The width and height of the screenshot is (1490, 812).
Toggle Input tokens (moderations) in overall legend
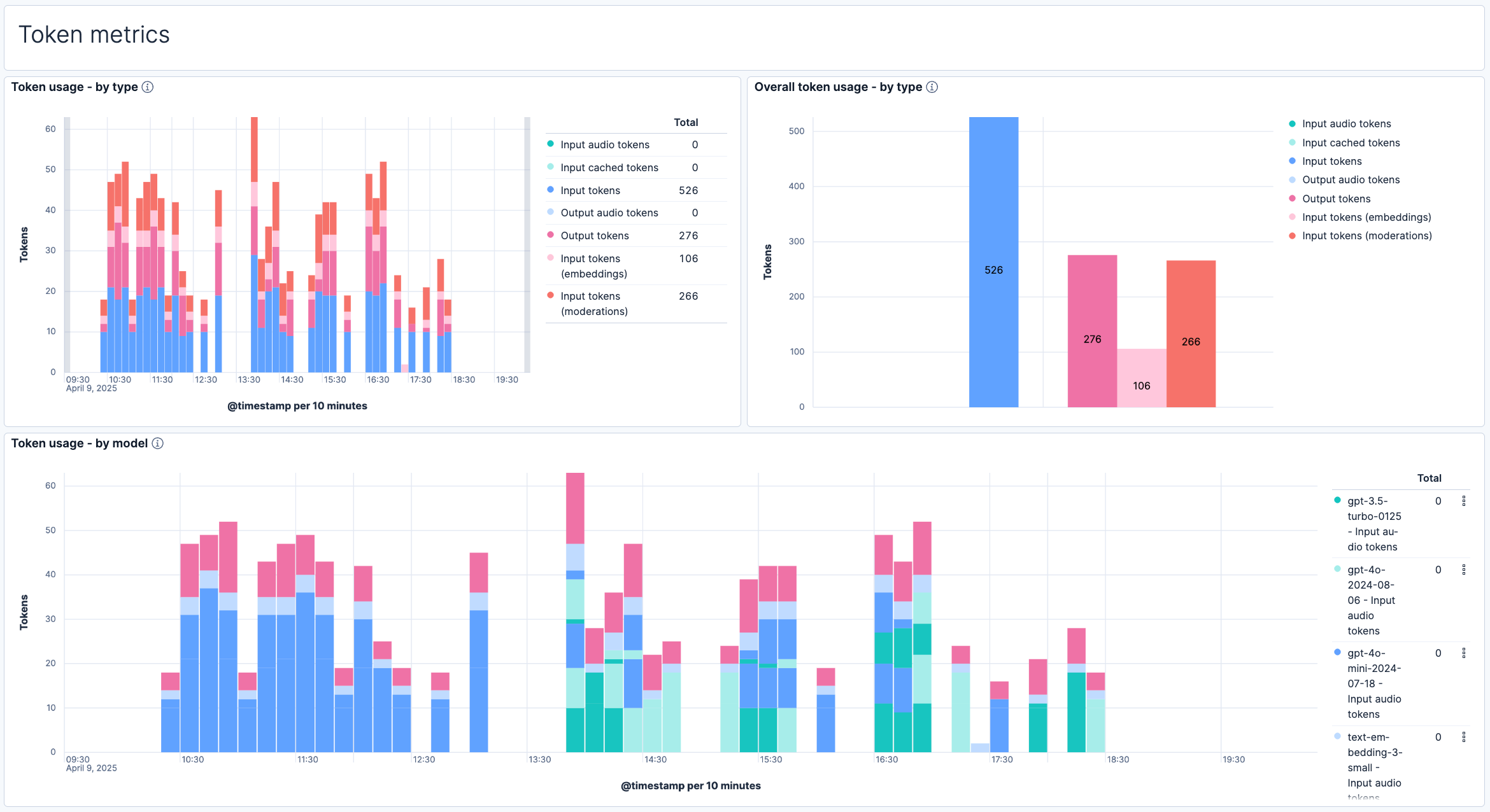[x=1366, y=236]
